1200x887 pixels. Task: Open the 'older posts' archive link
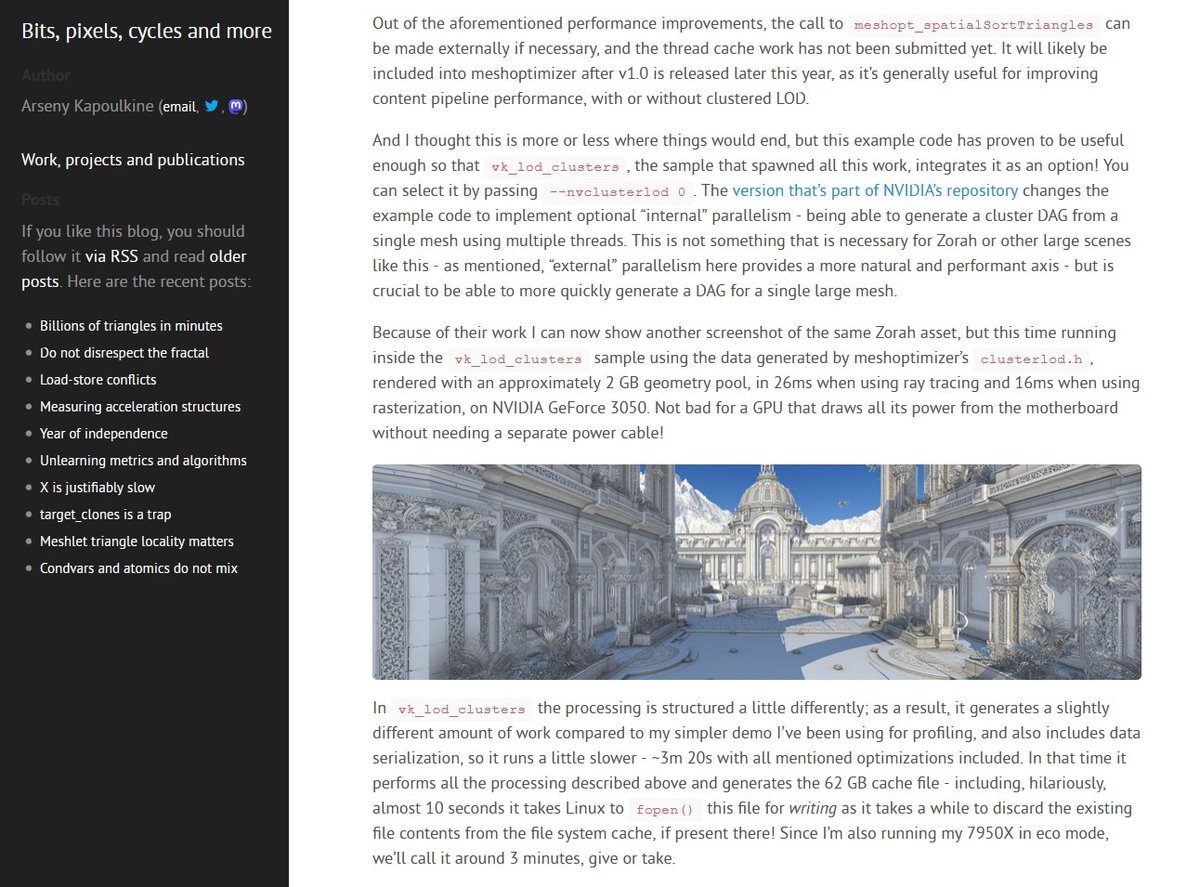click(134, 269)
